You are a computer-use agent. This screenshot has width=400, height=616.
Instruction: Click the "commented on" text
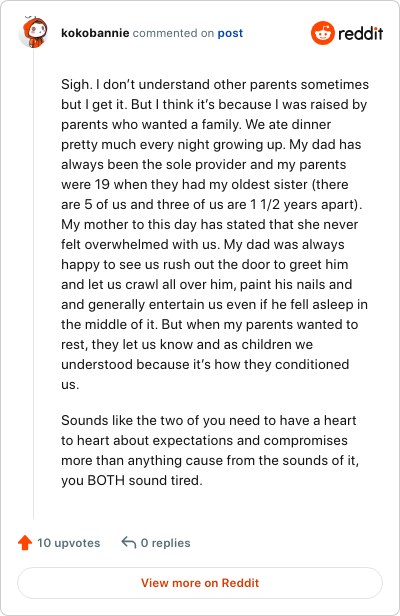coord(173,33)
